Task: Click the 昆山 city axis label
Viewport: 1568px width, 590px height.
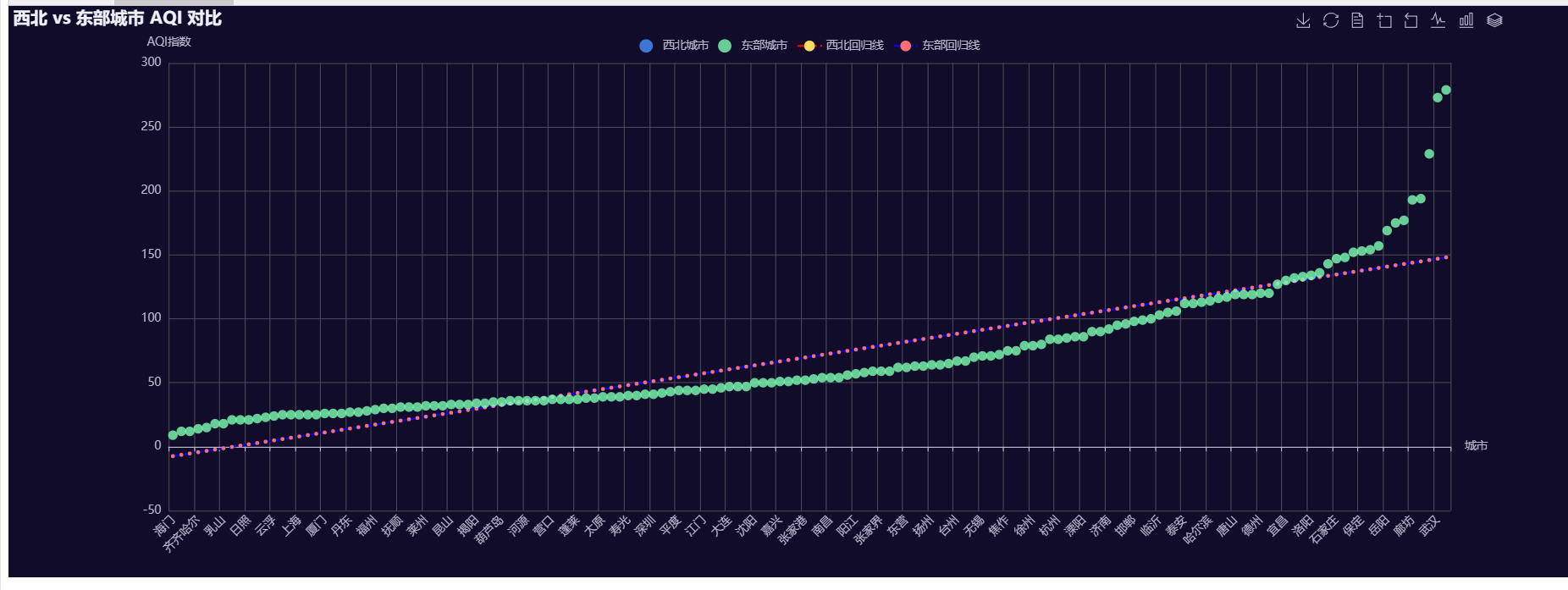Action: click(x=442, y=526)
